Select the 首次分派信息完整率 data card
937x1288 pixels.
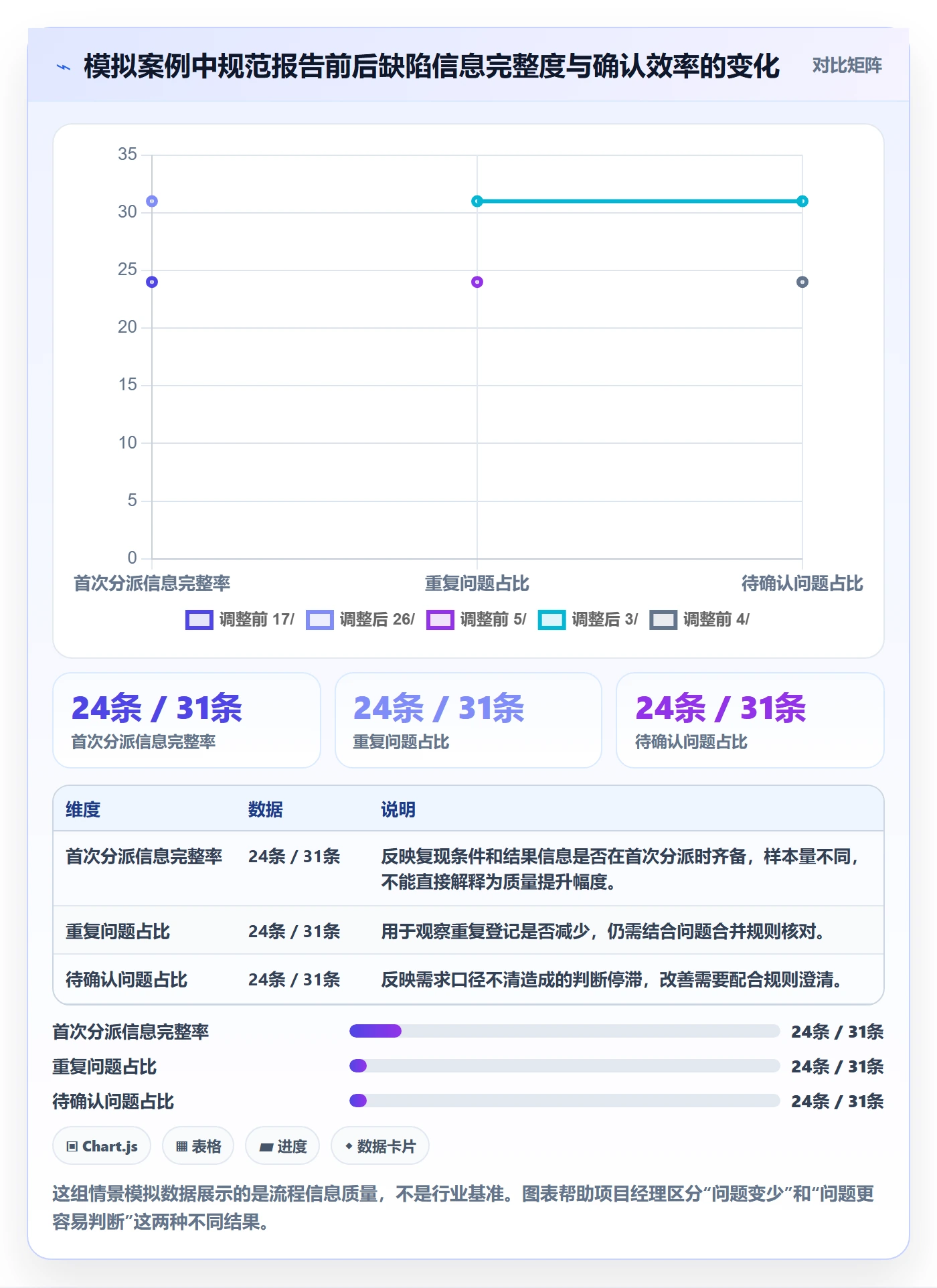[187, 720]
